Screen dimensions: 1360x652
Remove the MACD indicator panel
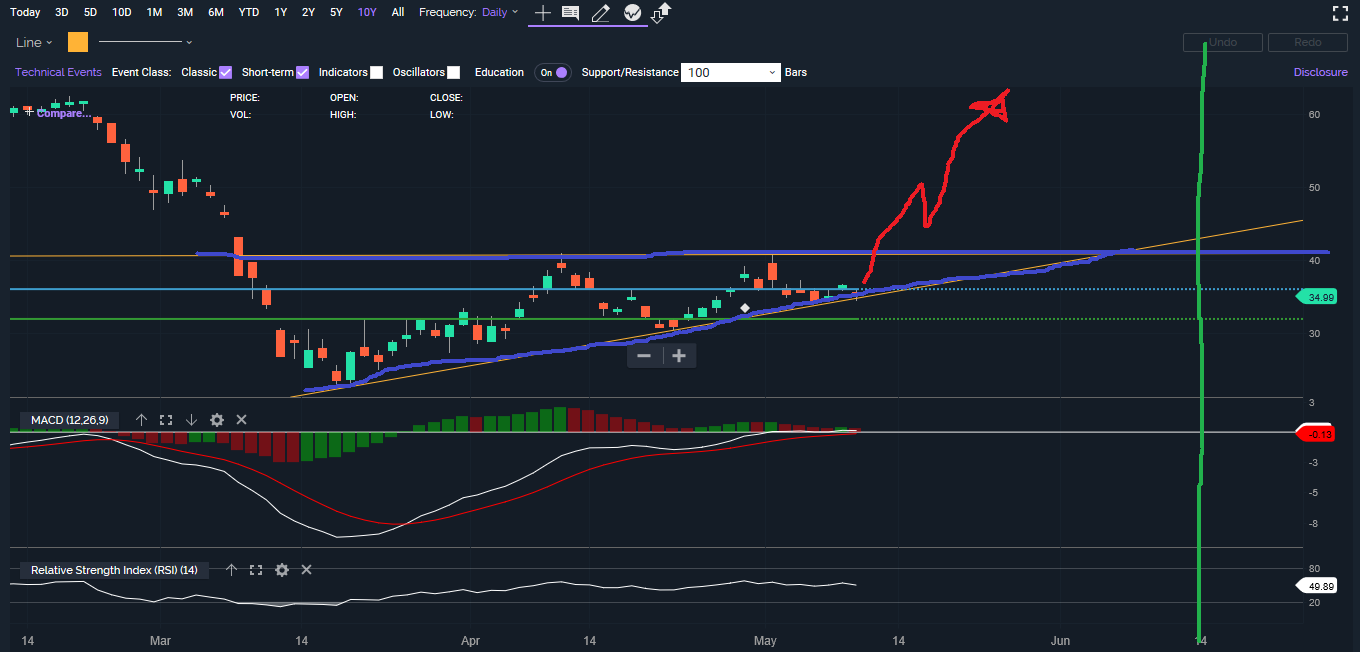pyautogui.click(x=241, y=420)
